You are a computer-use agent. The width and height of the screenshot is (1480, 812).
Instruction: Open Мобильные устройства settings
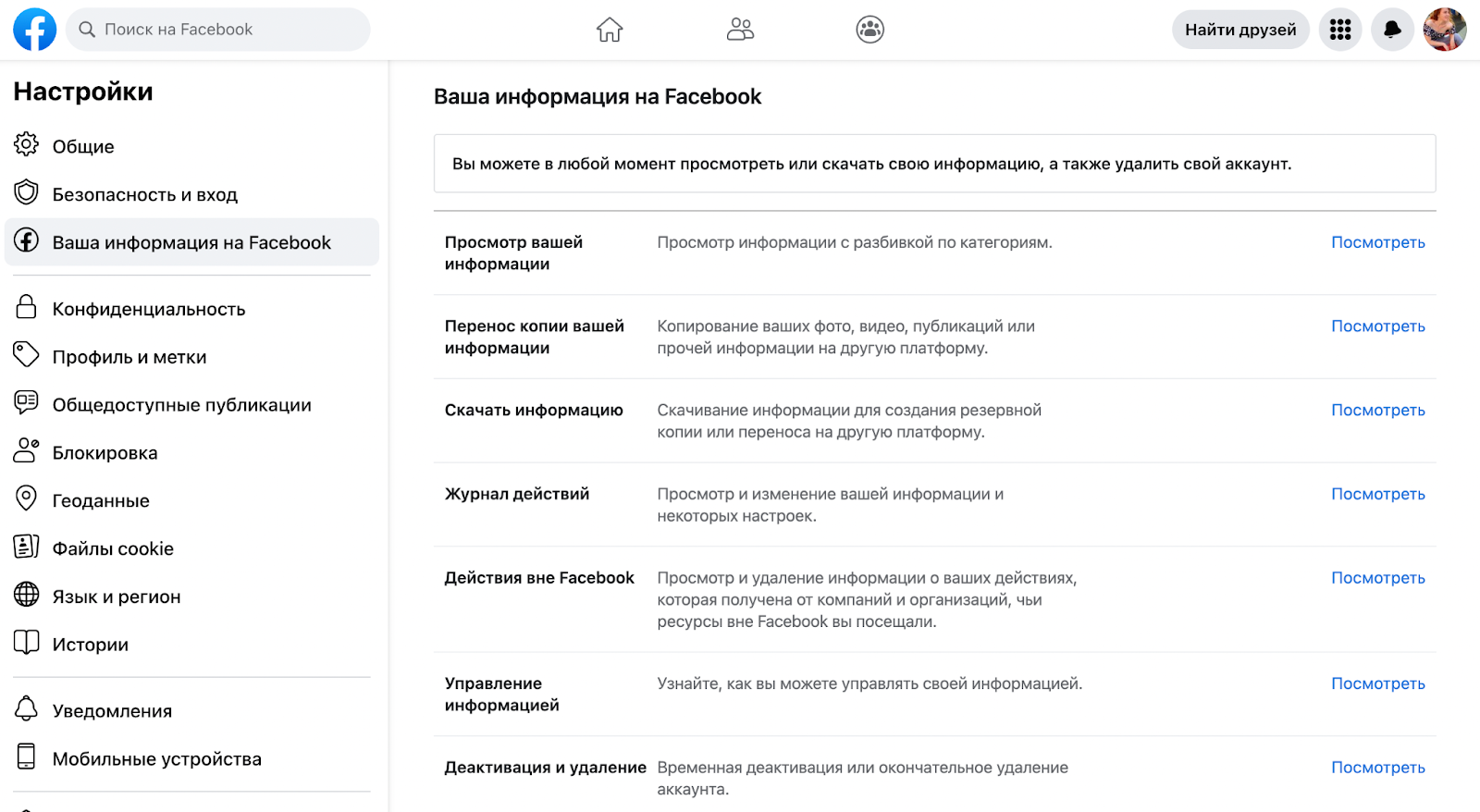191,759
